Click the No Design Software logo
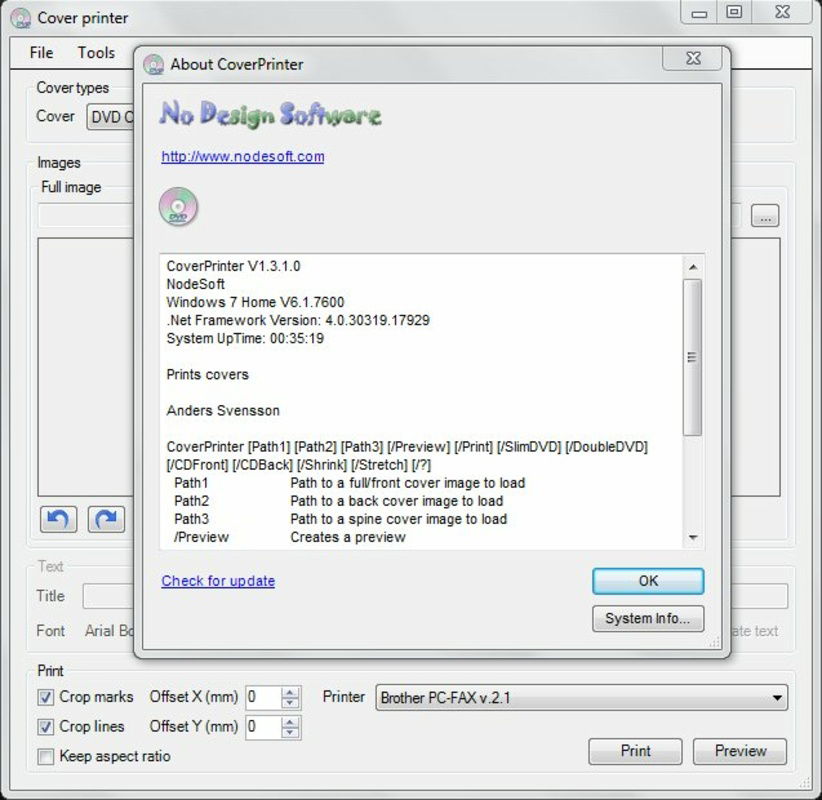822x800 pixels. point(271,114)
